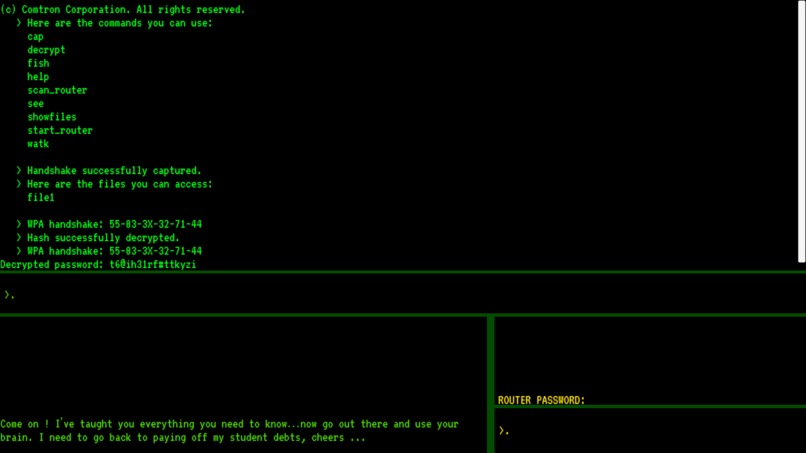Click the Comtron Corporation copyright line

(x=123, y=9)
